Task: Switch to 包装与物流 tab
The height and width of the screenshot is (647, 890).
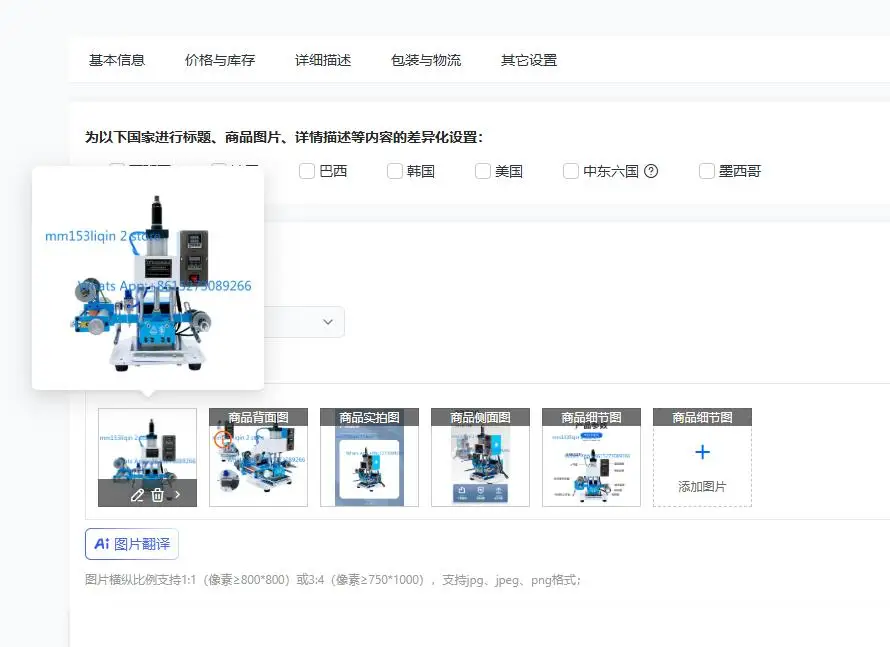Action: [426, 60]
